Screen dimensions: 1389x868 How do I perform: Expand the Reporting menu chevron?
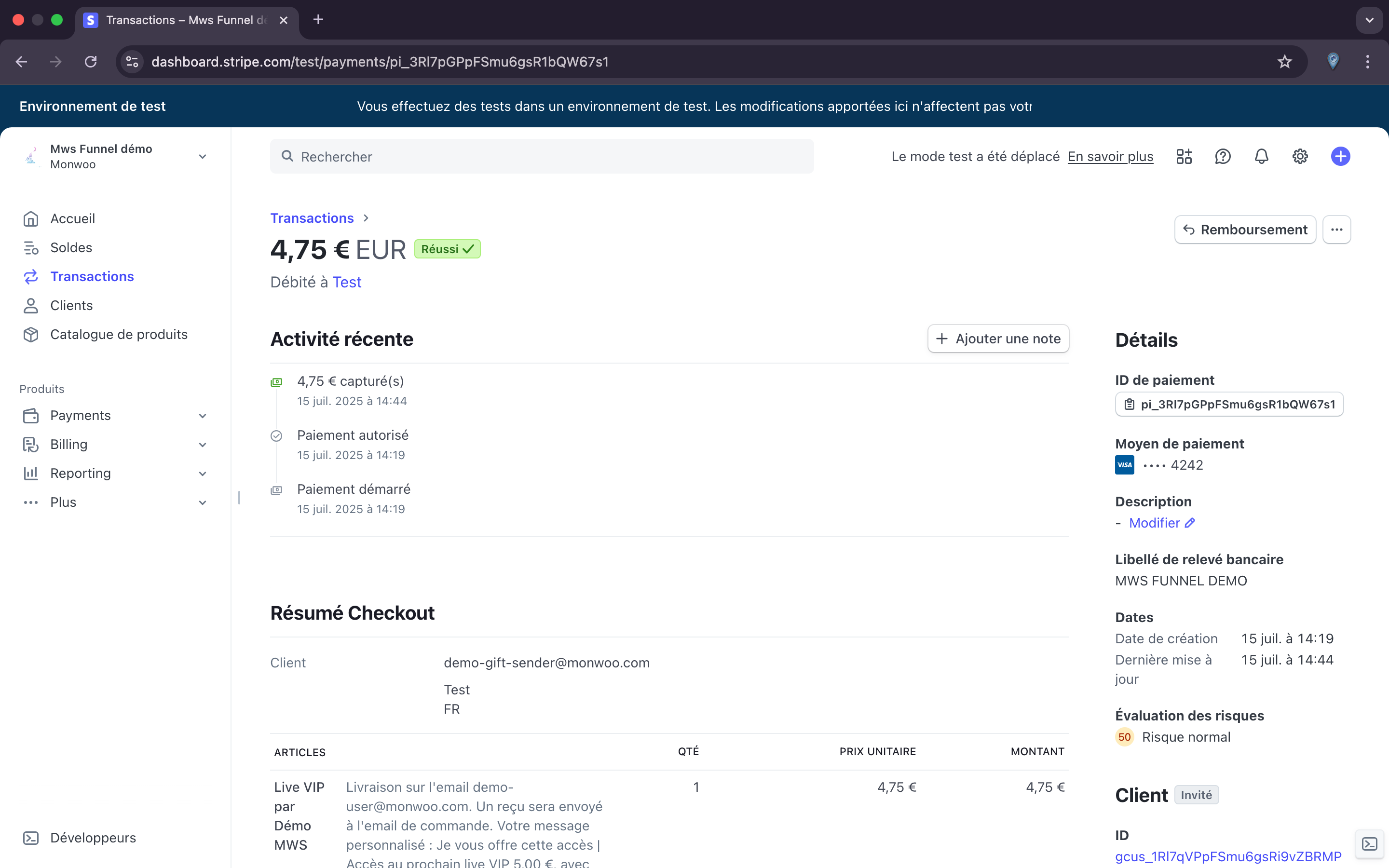(x=202, y=474)
